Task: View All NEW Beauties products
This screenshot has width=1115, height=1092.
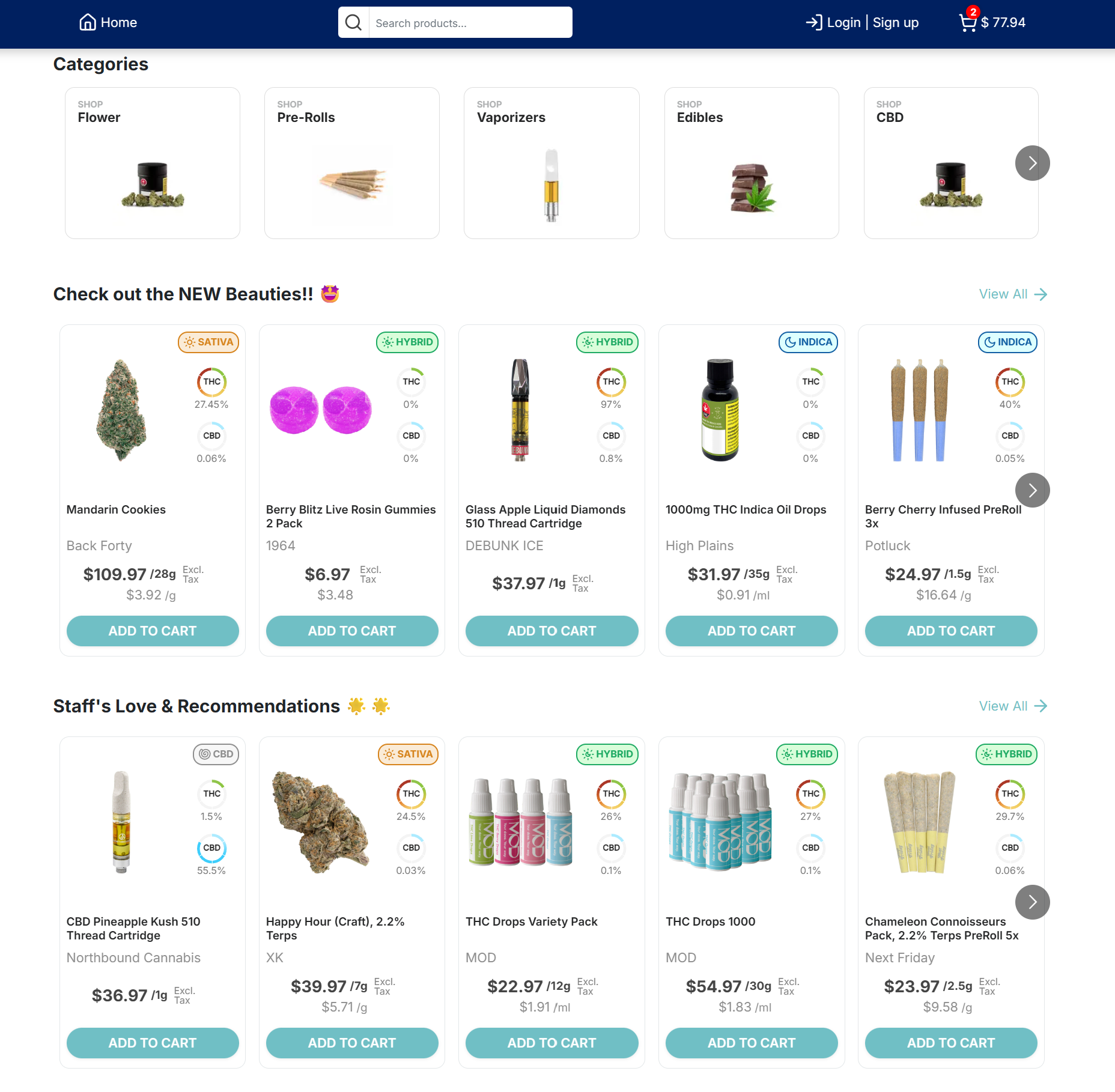Action: [1013, 294]
